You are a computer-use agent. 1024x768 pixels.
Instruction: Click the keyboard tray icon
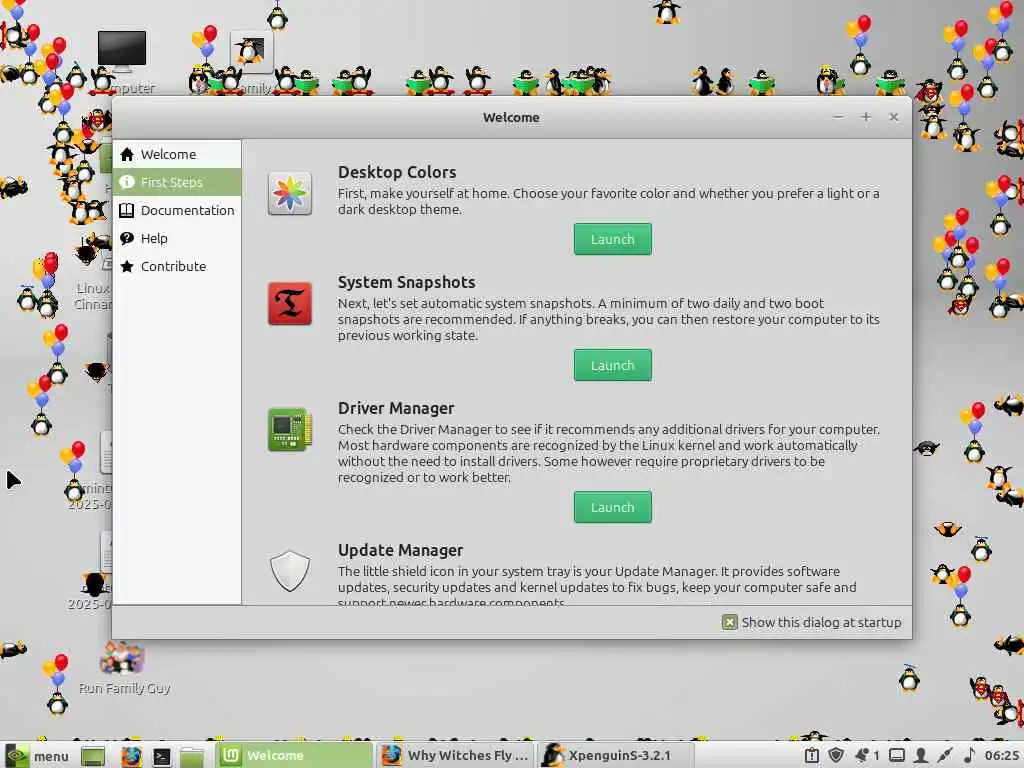coord(897,756)
